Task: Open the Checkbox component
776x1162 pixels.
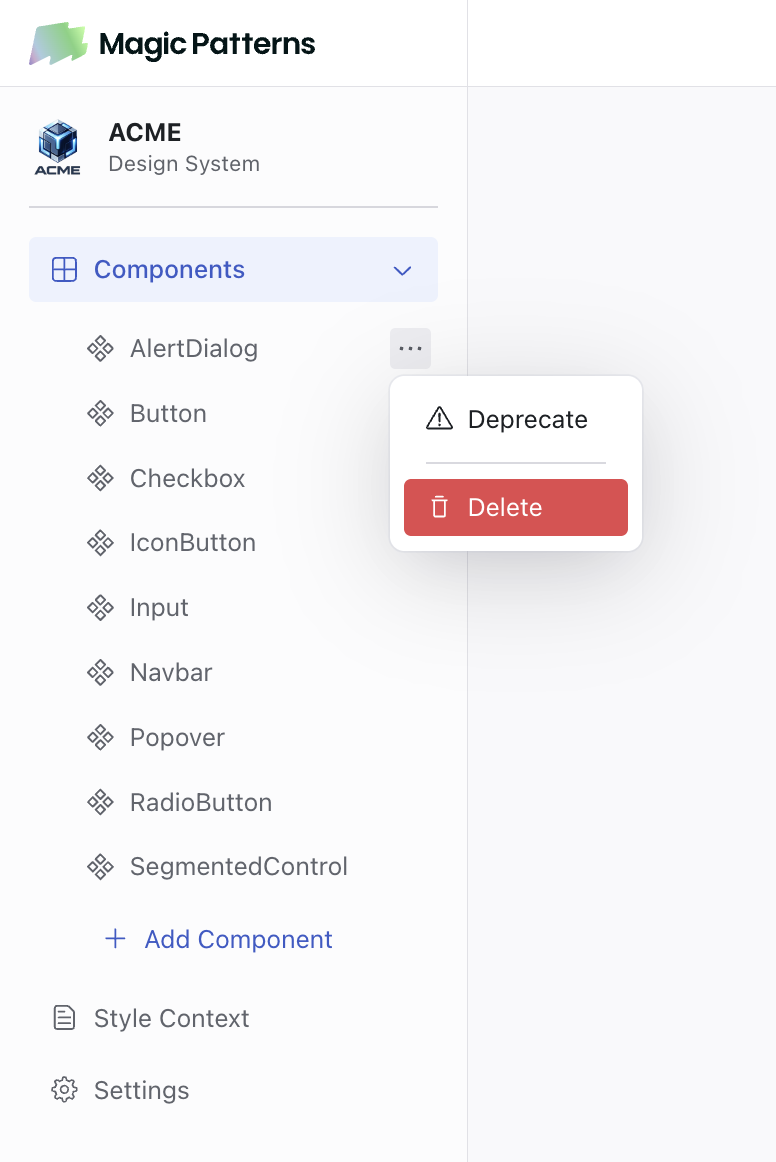Action: tap(188, 479)
